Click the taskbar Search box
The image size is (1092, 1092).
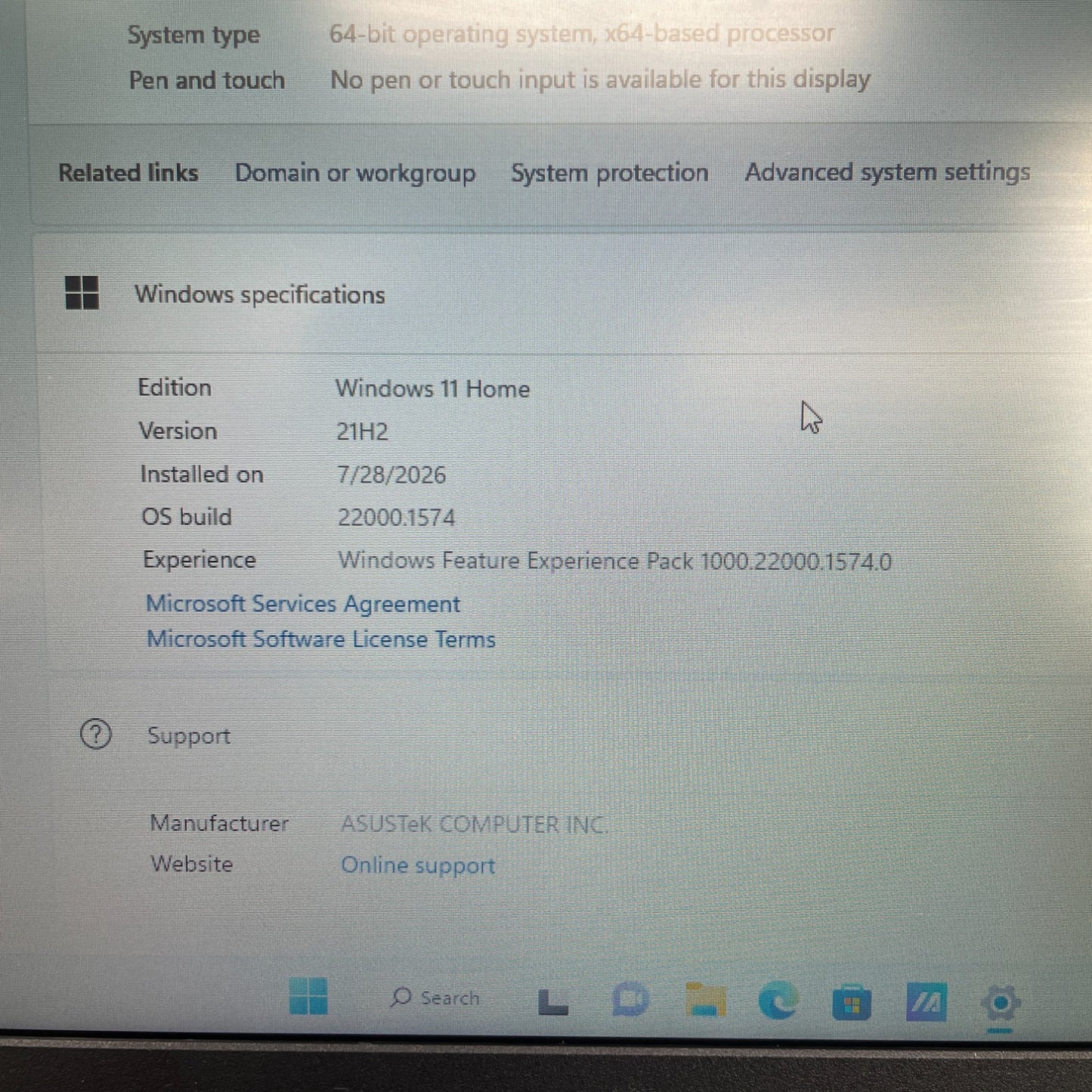pyautogui.click(x=435, y=998)
